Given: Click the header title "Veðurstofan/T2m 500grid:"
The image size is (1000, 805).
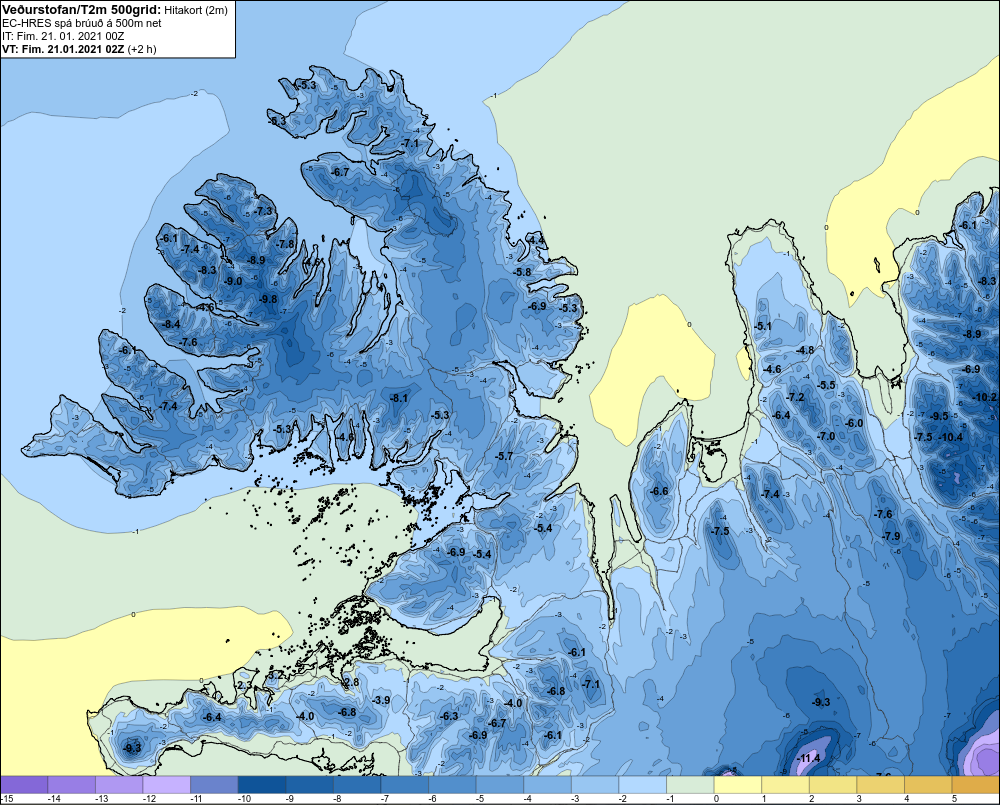Looking at the screenshot, I should tap(82, 9).
